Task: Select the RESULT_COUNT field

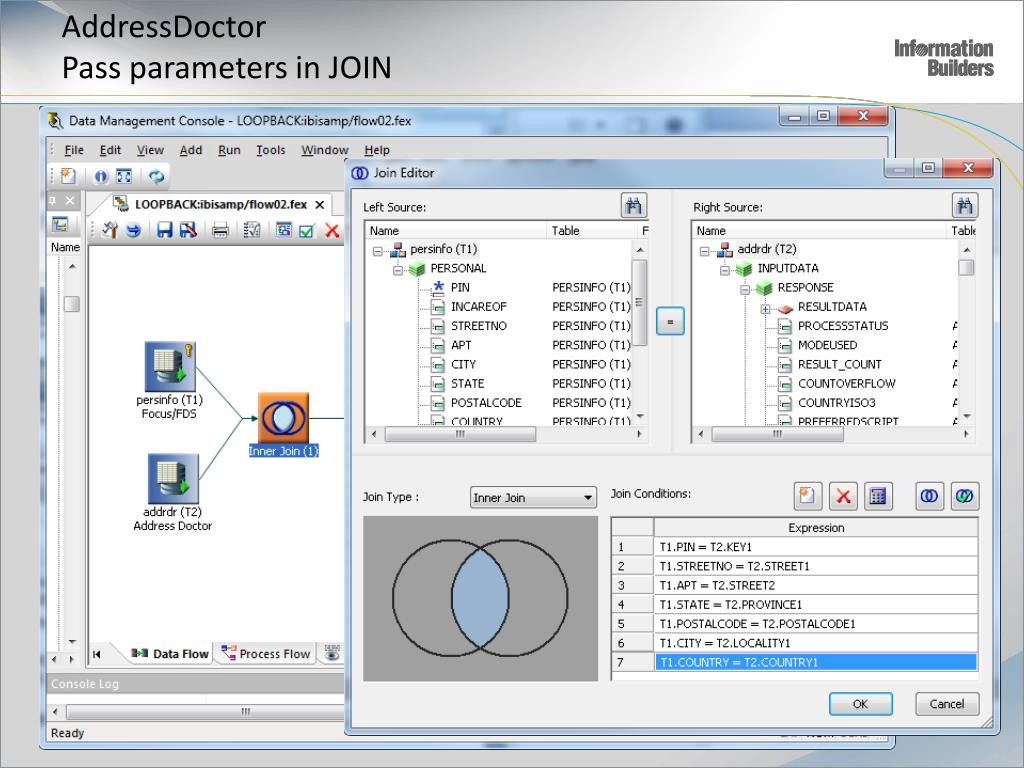Action: click(x=840, y=364)
